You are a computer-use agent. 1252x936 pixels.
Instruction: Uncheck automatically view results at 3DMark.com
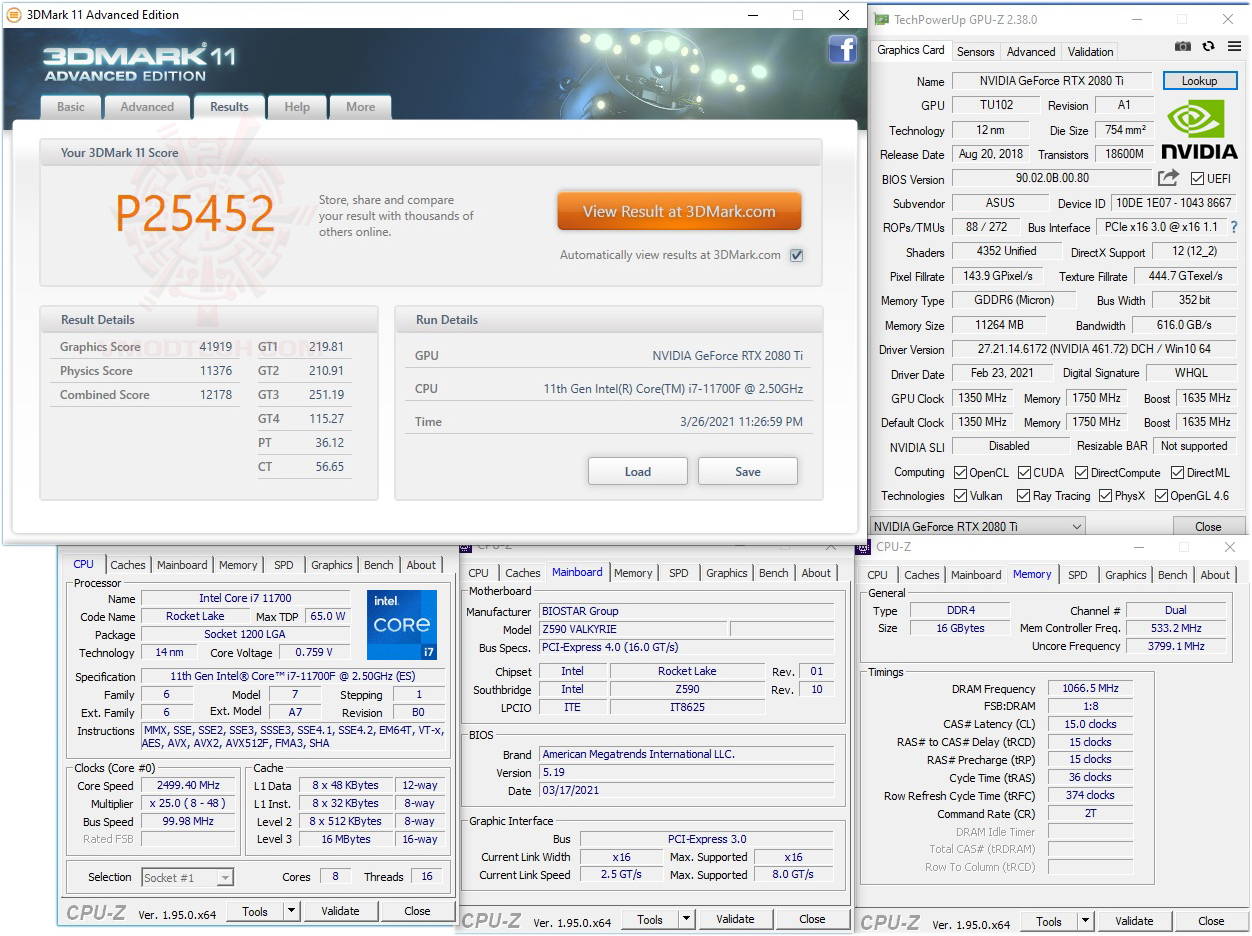pyautogui.click(x=796, y=255)
